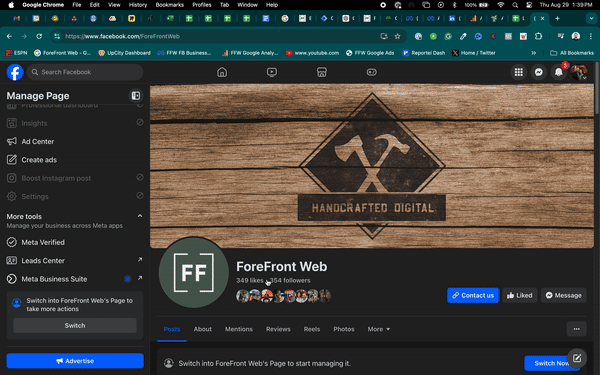Select the Reels tab

pos(312,329)
